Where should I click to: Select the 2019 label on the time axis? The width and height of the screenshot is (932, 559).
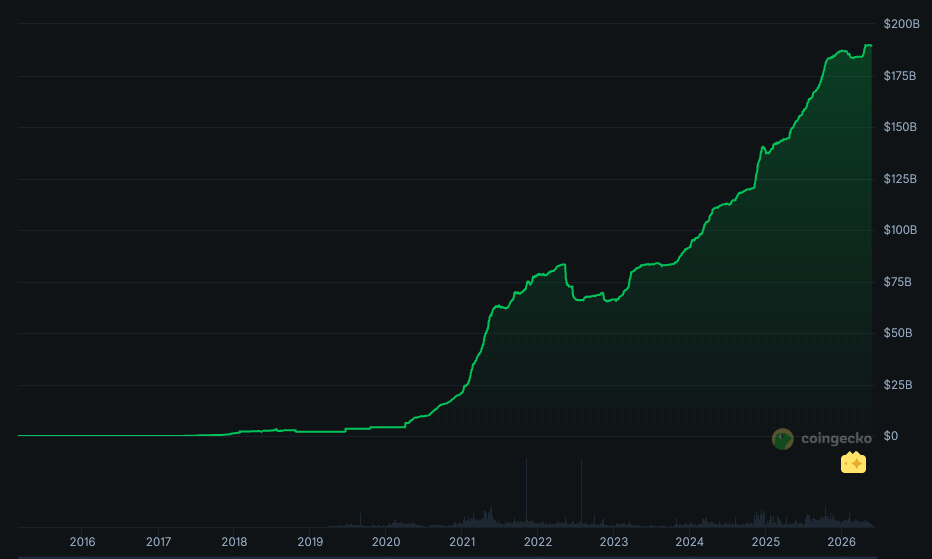310,542
